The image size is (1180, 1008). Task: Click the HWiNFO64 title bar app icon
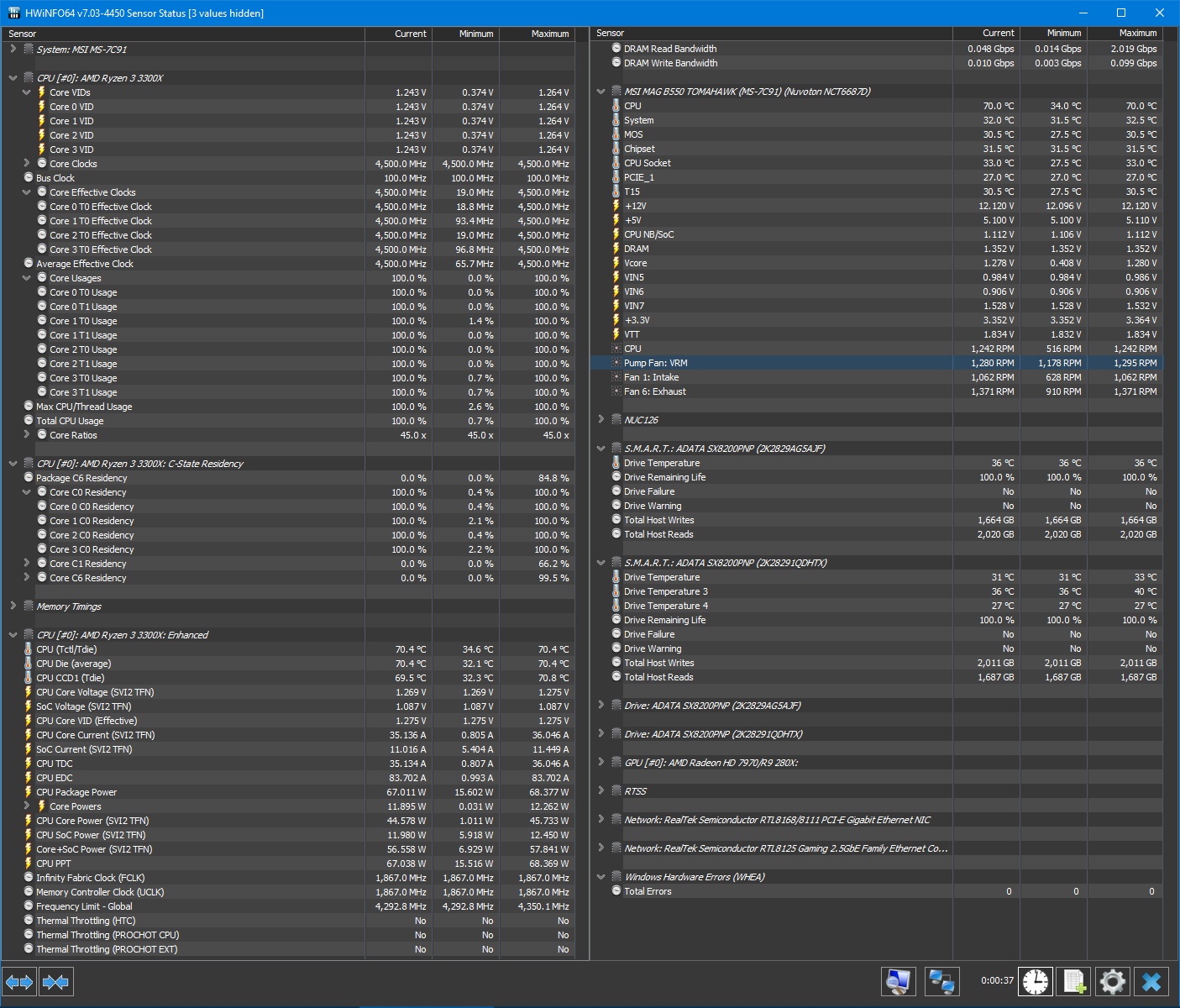coord(13,13)
